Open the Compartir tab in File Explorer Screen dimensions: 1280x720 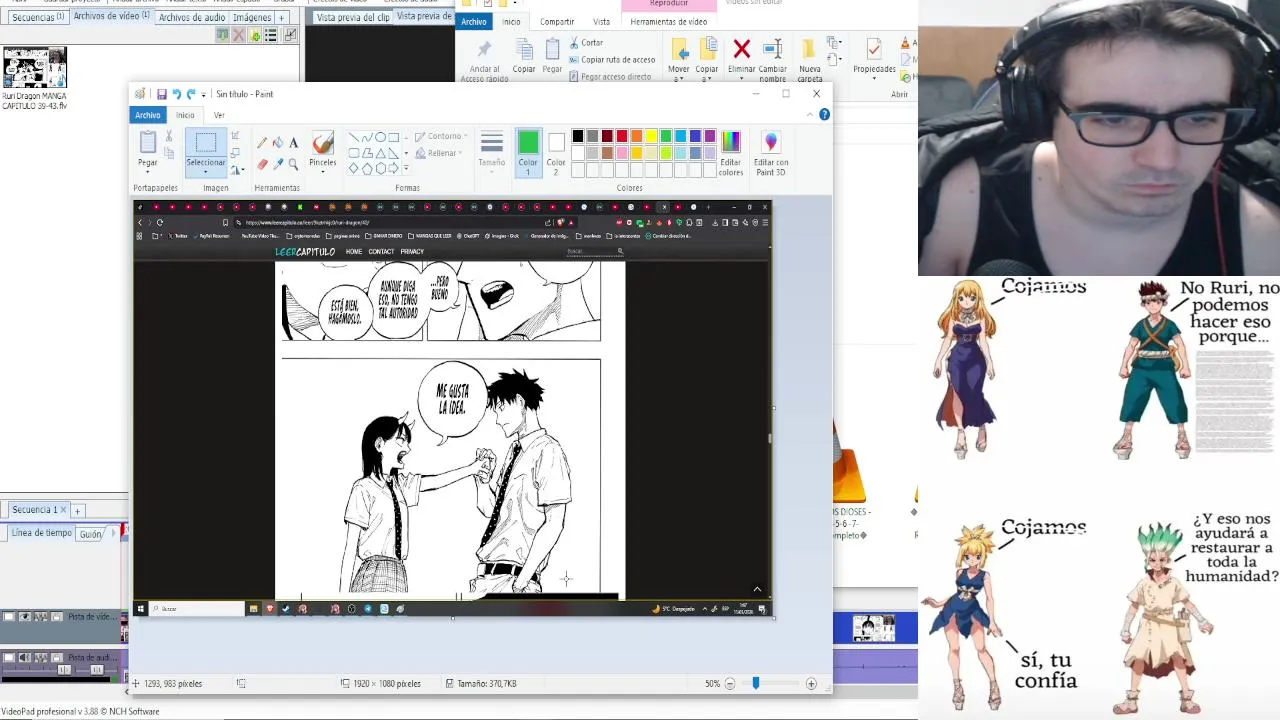557,22
